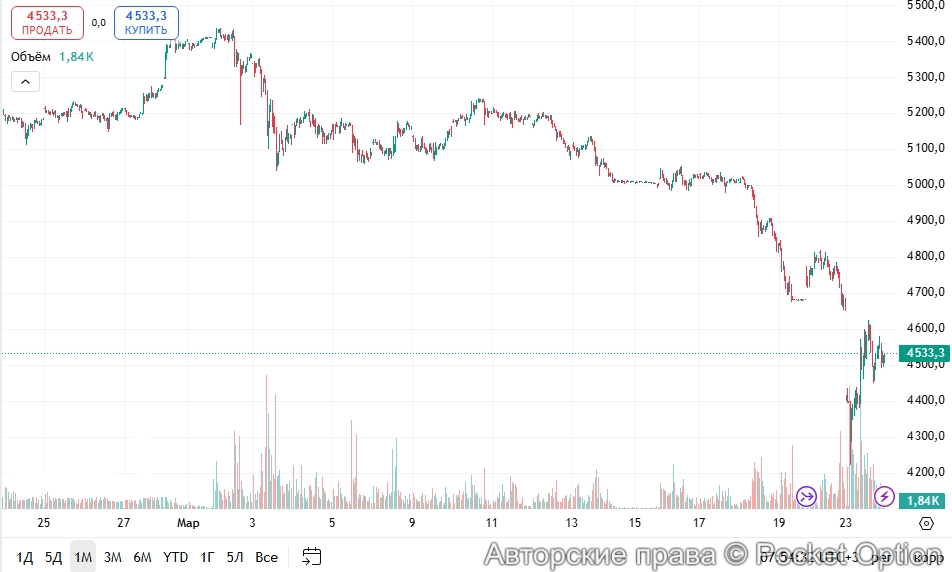Switch to the 1Г time range
Image resolution: width=952 pixels, height=572 pixels.
point(208,557)
